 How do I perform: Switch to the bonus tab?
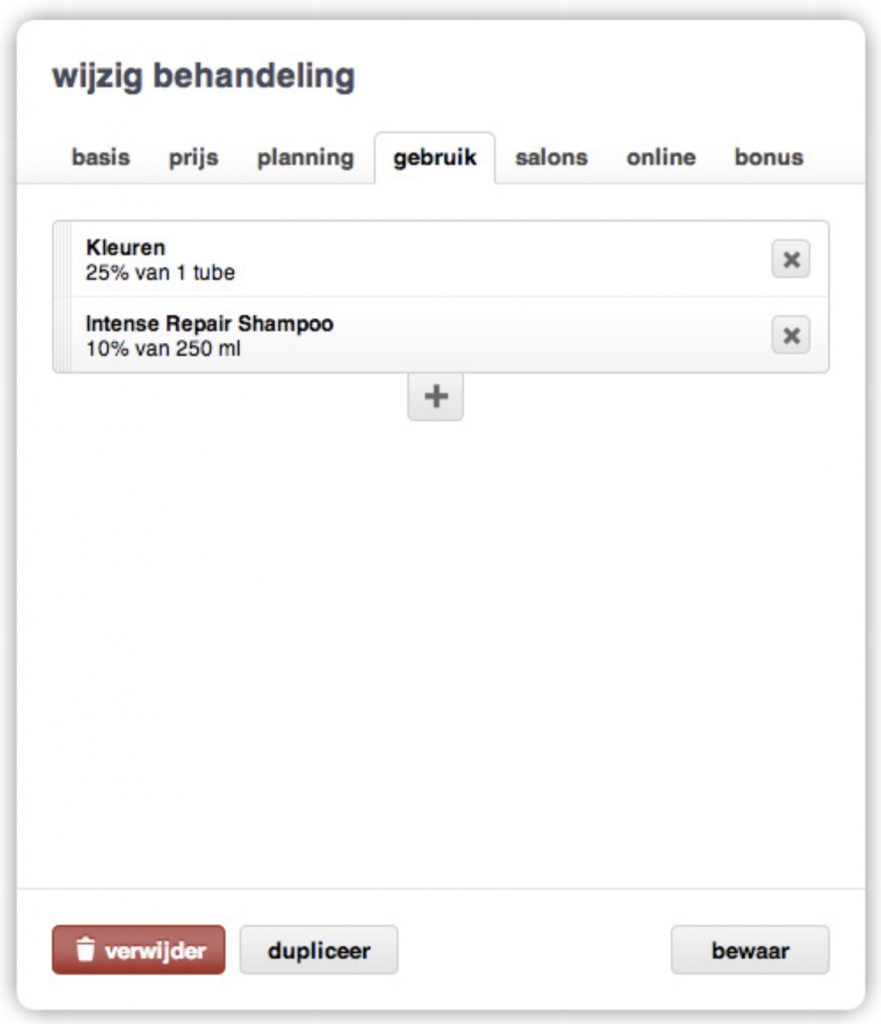tap(768, 157)
